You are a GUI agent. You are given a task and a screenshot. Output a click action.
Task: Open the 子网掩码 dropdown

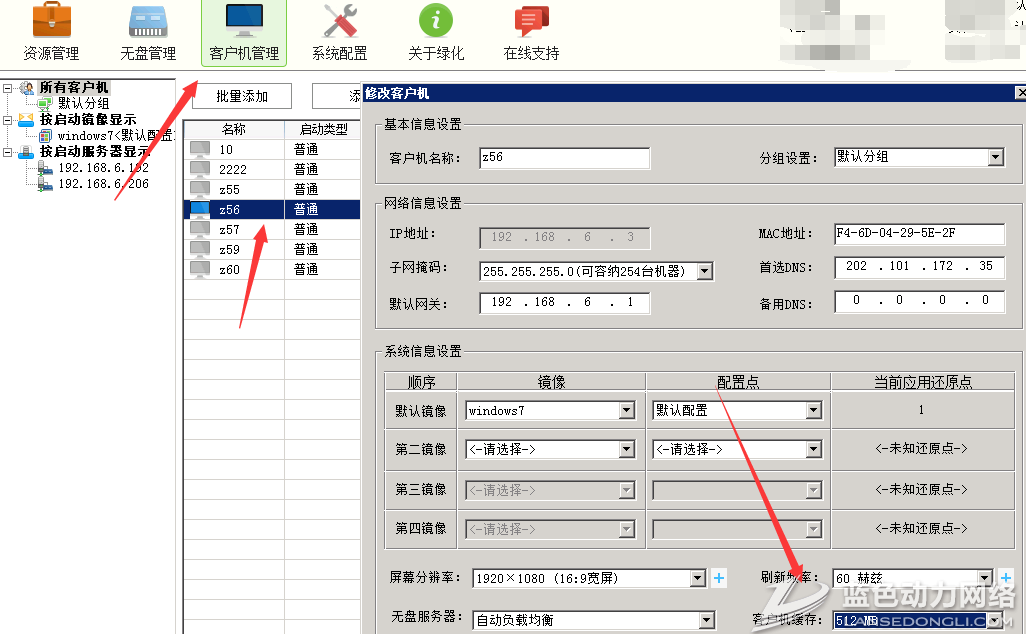click(705, 270)
